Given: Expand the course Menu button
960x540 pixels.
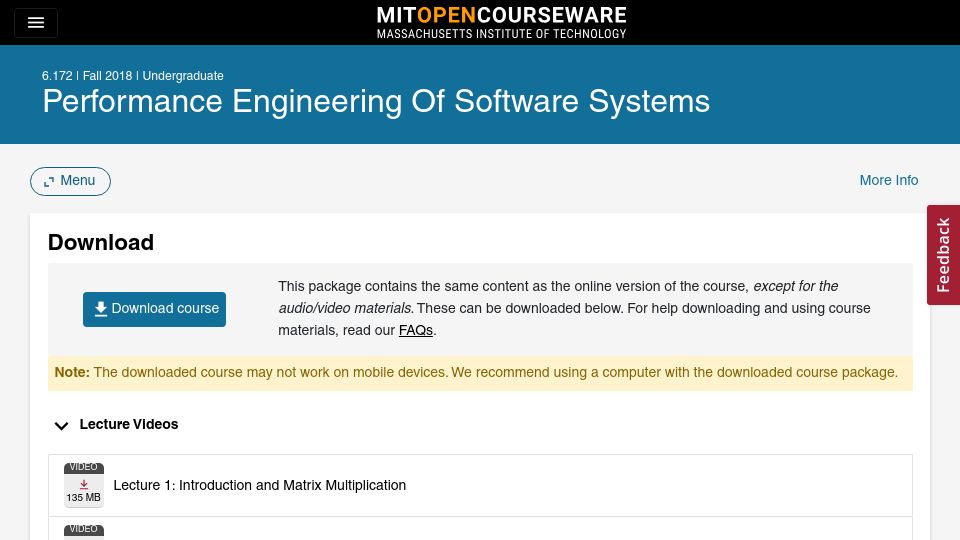Looking at the screenshot, I should [70, 181].
